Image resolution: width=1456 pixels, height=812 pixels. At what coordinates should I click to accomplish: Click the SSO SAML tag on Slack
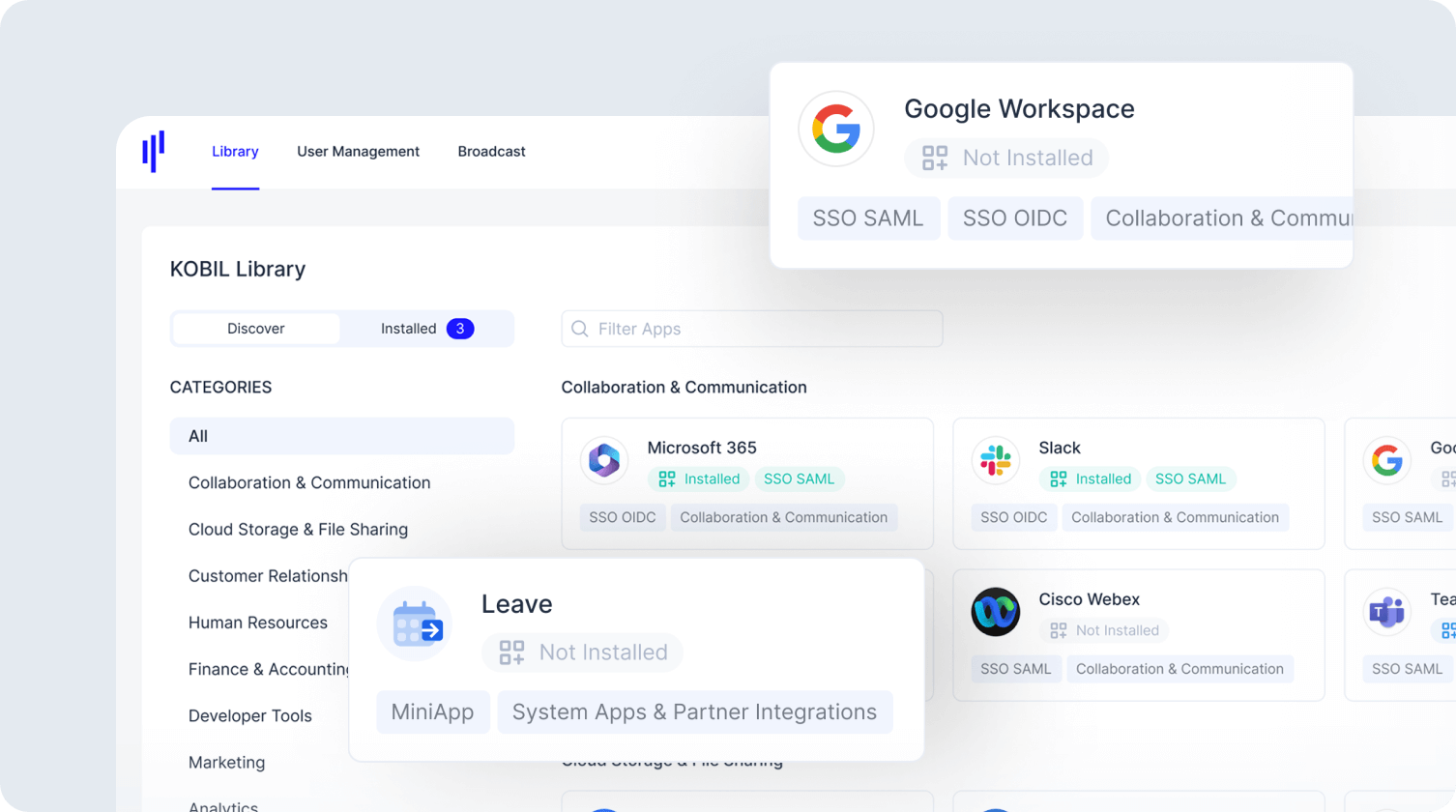tap(1191, 478)
